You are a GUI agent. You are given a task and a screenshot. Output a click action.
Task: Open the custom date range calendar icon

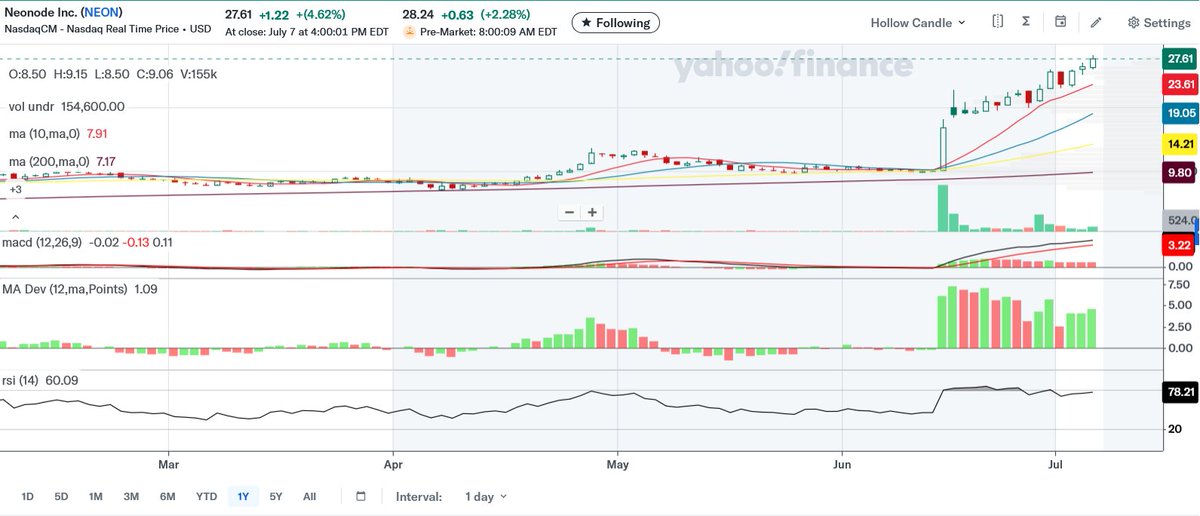[361, 496]
